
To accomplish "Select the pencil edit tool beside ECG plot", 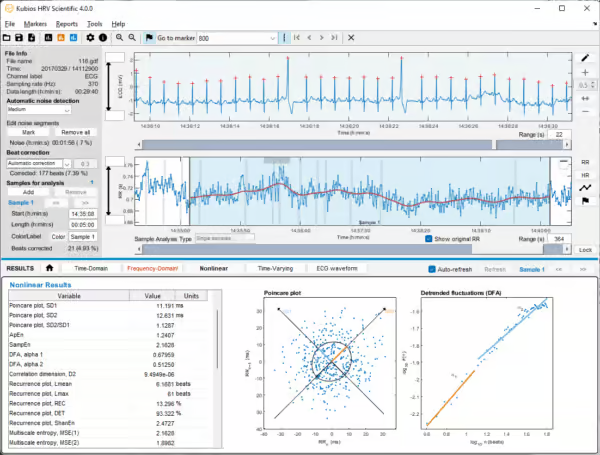I will [x=585, y=58].
